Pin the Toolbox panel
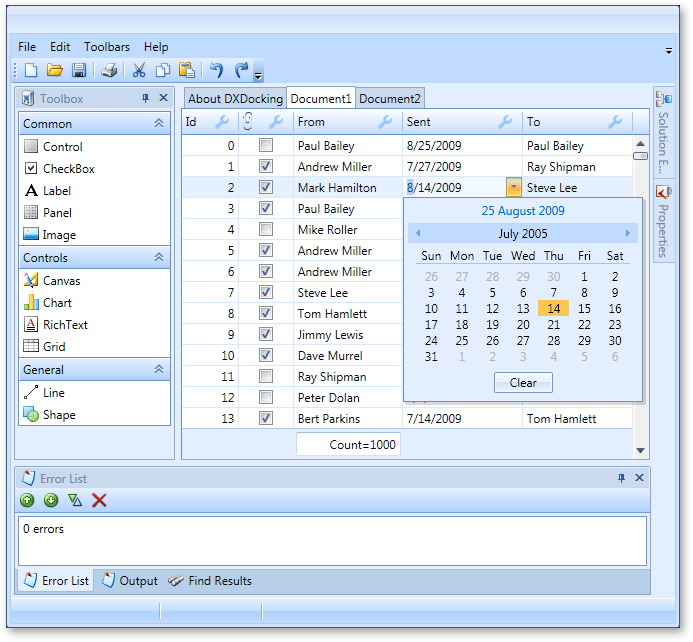The image size is (693, 642). 146,98
